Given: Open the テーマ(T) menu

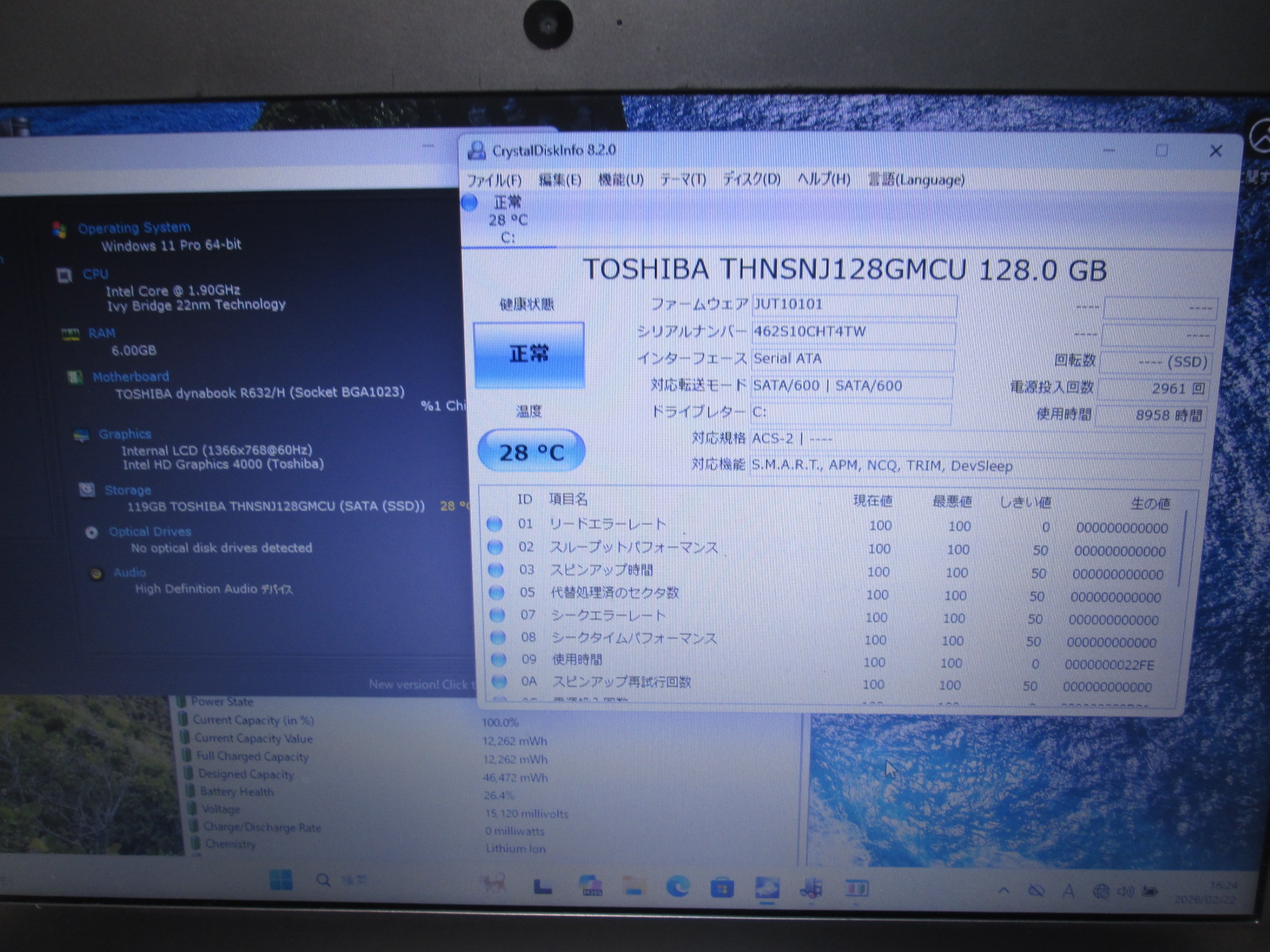Looking at the screenshot, I should (x=683, y=180).
